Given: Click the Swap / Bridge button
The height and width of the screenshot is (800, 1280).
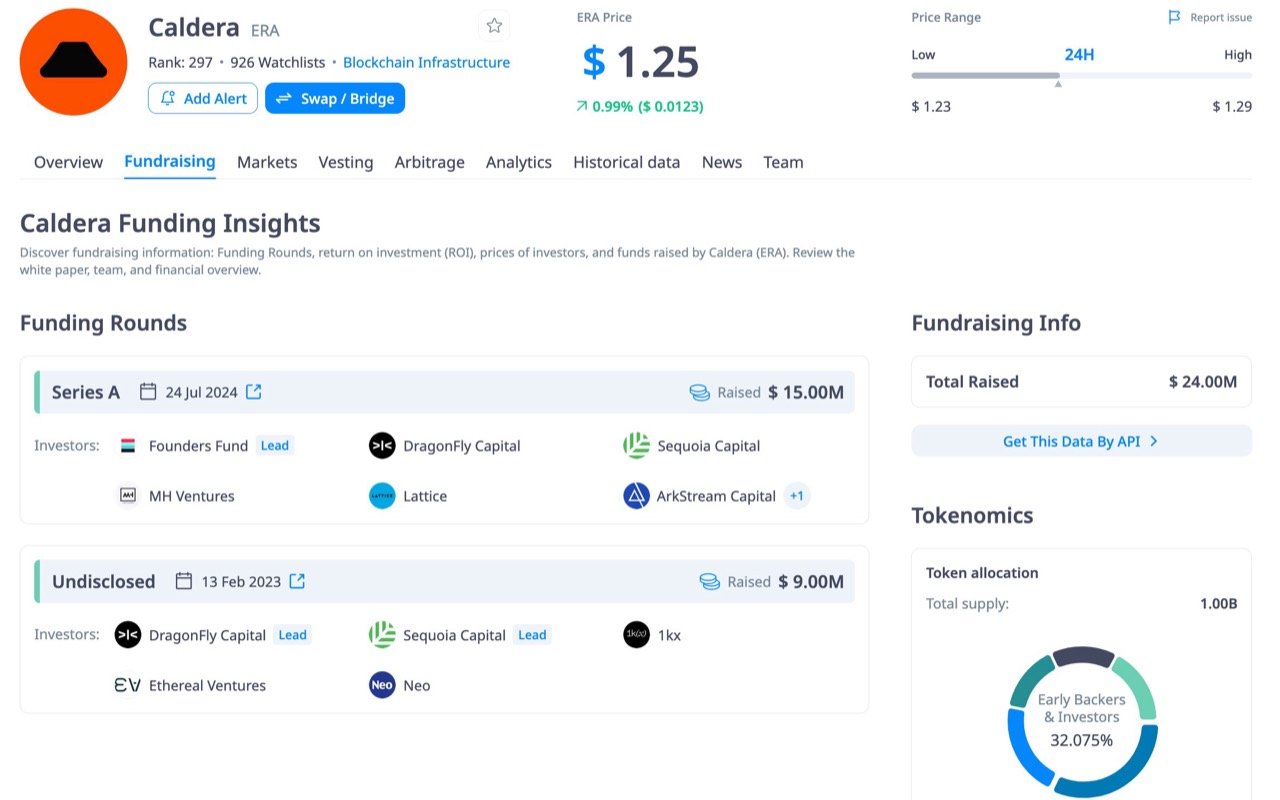Looking at the screenshot, I should pos(335,98).
